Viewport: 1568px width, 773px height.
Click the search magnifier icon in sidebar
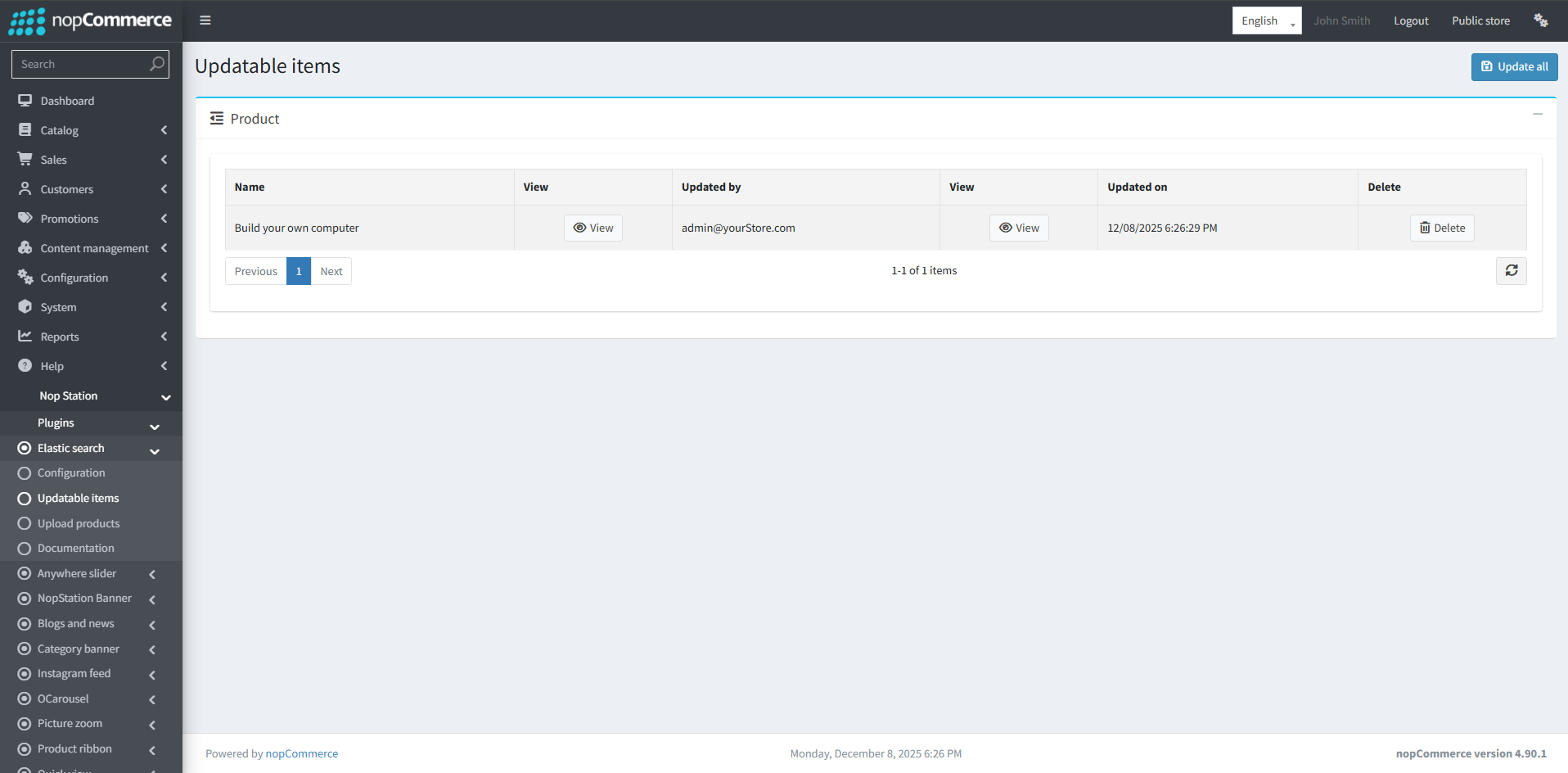click(157, 64)
